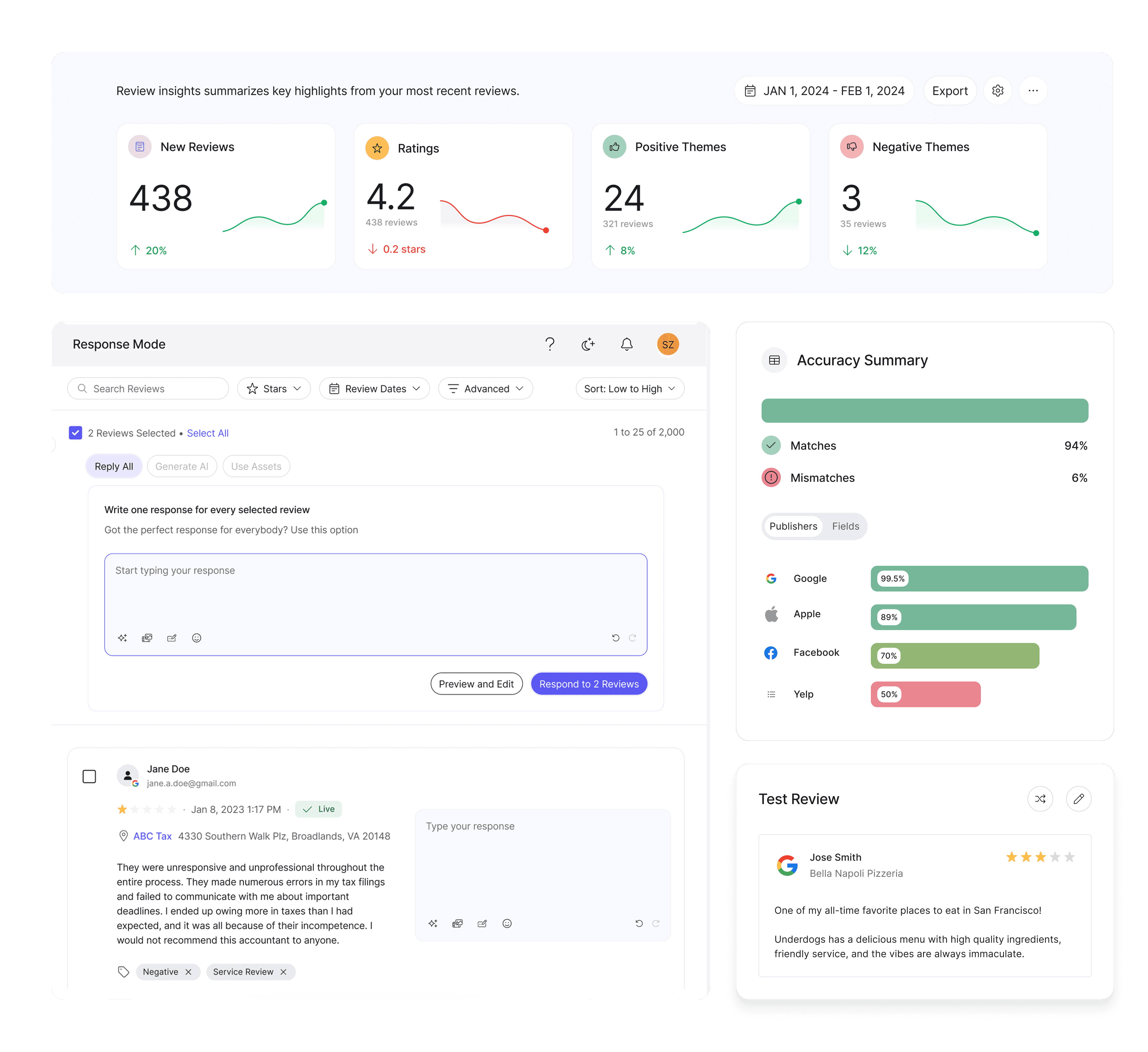The image size is (1148, 1052).
Task: Open notifications bell icon
Action: [x=626, y=344]
